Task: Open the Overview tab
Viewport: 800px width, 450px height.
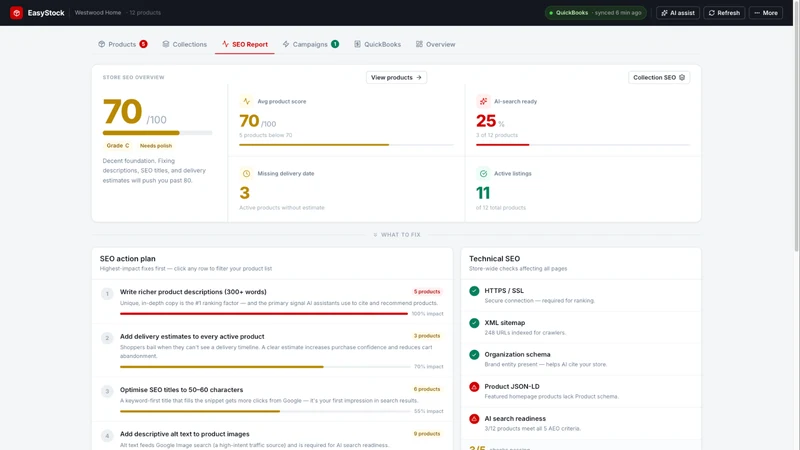Action: tap(435, 44)
